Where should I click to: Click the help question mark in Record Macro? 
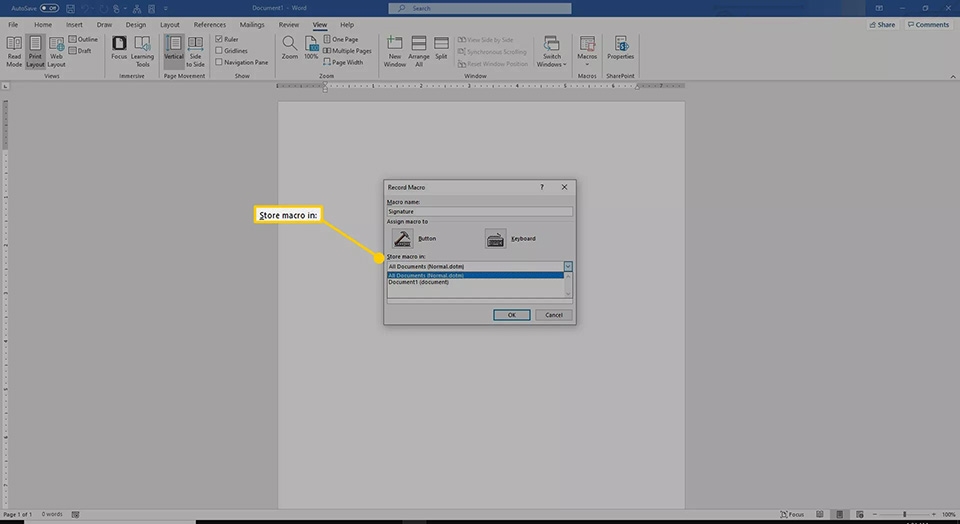[x=541, y=187]
